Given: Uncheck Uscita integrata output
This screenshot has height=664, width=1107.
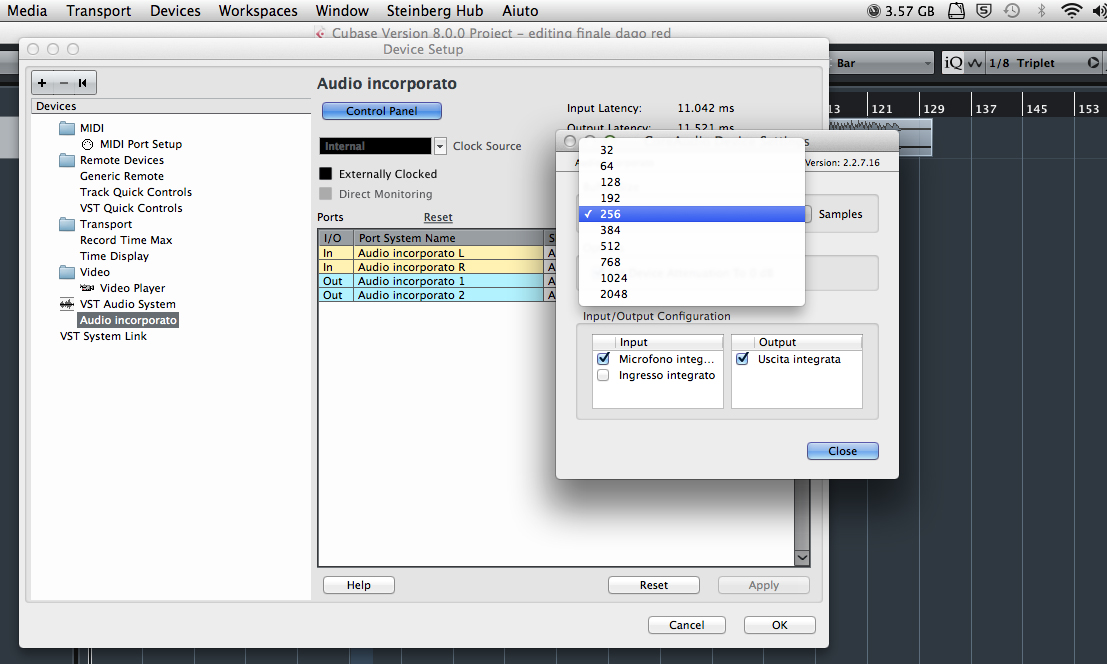Looking at the screenshot, I should point(743,358).
